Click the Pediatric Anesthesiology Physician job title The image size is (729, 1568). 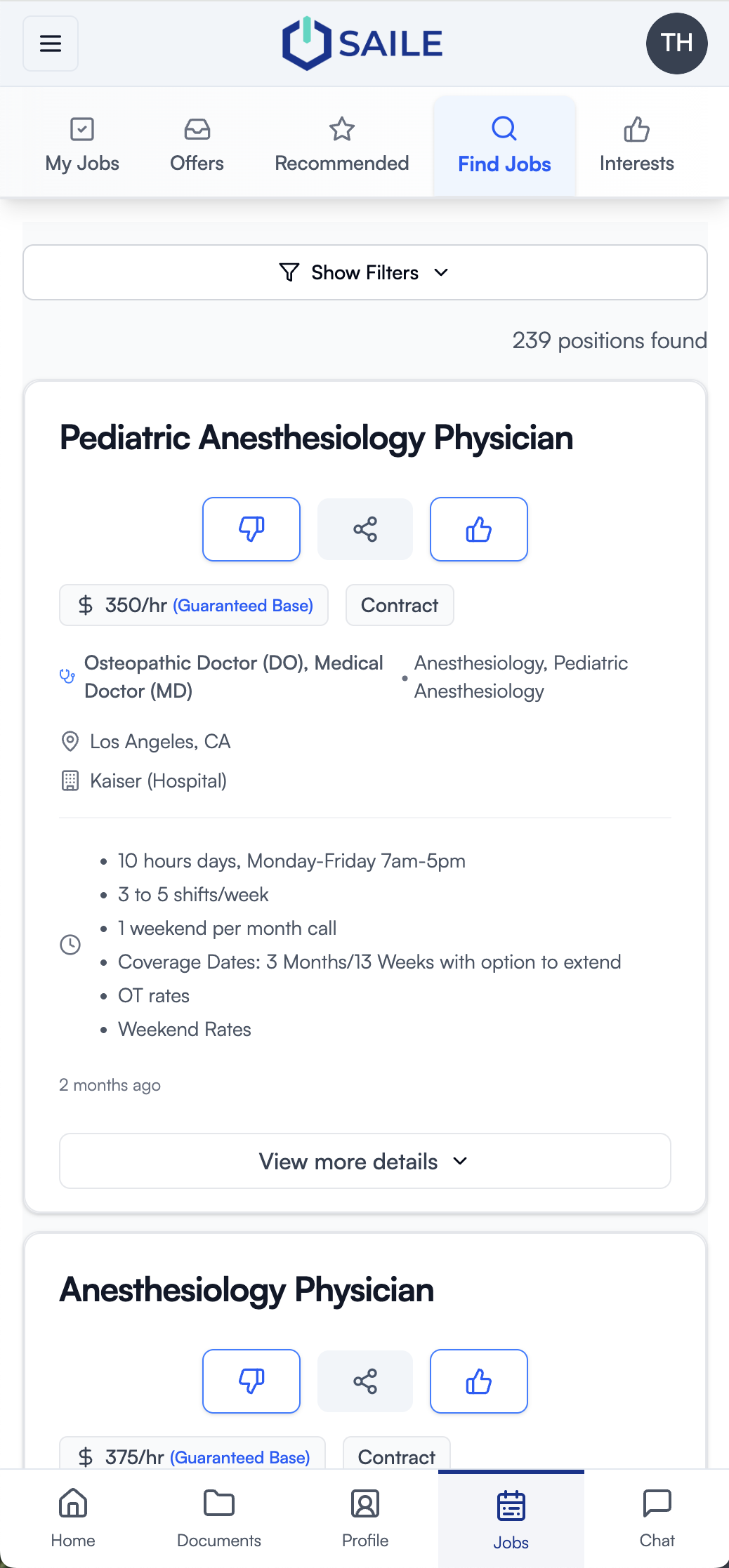pyautogui.click(x=316, y=438)
